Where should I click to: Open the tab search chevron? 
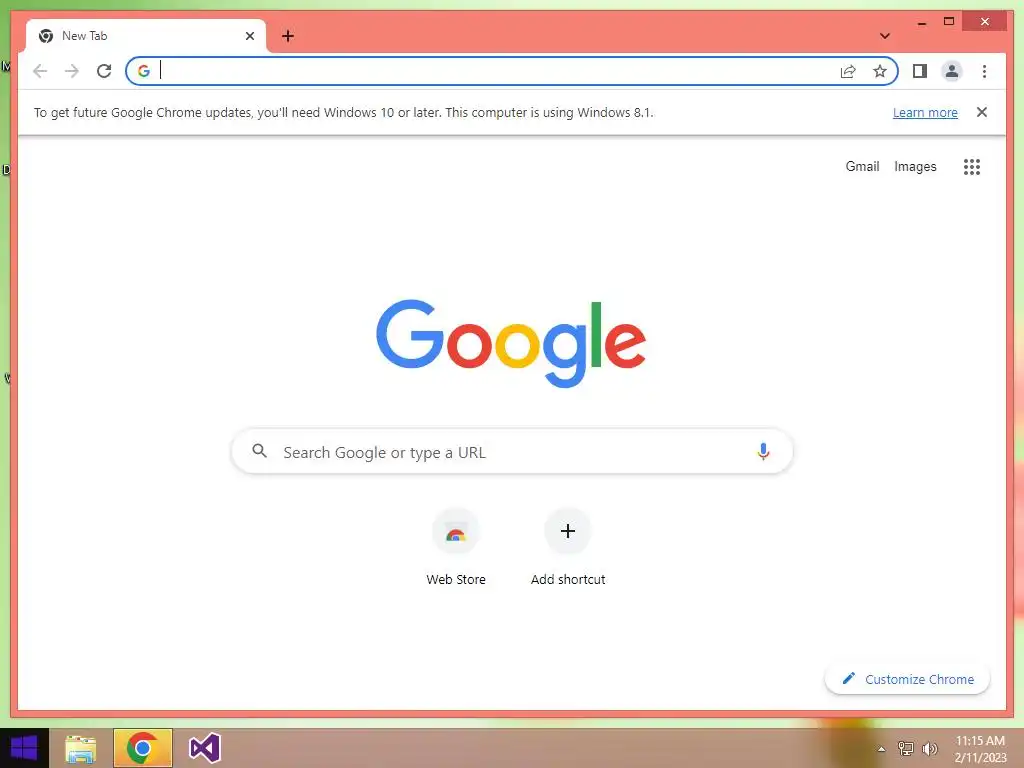[885, 36]
